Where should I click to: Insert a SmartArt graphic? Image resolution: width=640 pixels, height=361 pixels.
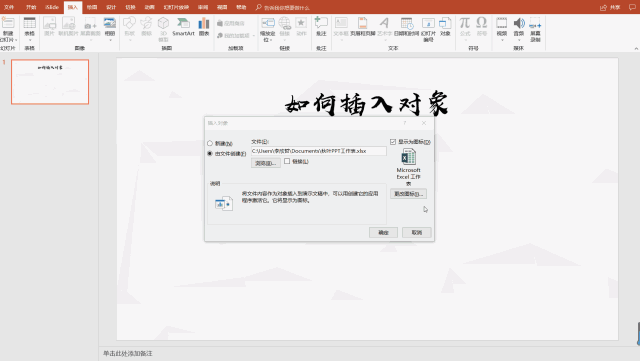point(183,27)
